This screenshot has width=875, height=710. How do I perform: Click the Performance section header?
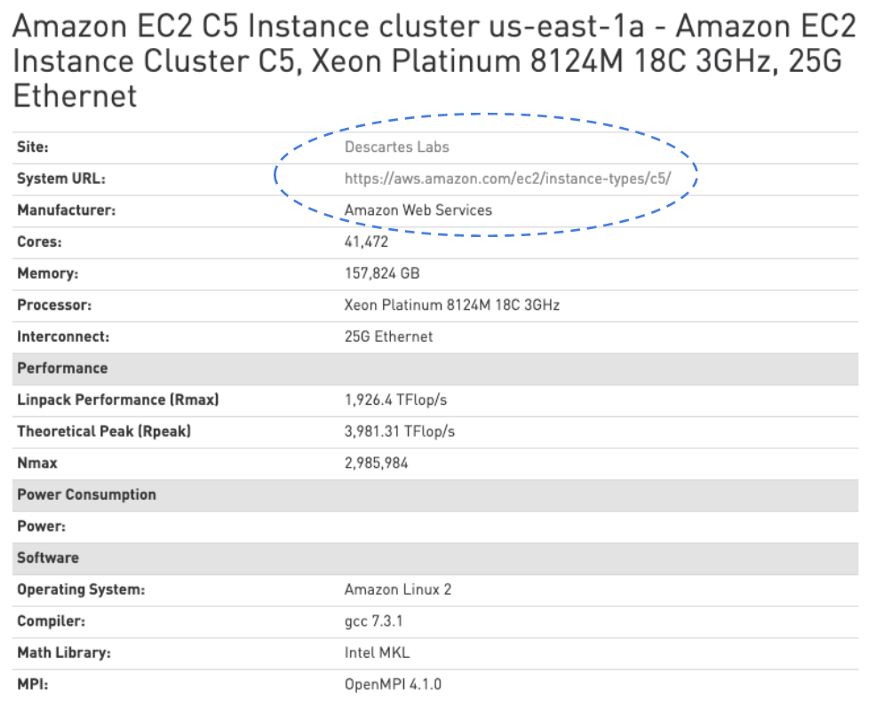(x=62, y=368)
